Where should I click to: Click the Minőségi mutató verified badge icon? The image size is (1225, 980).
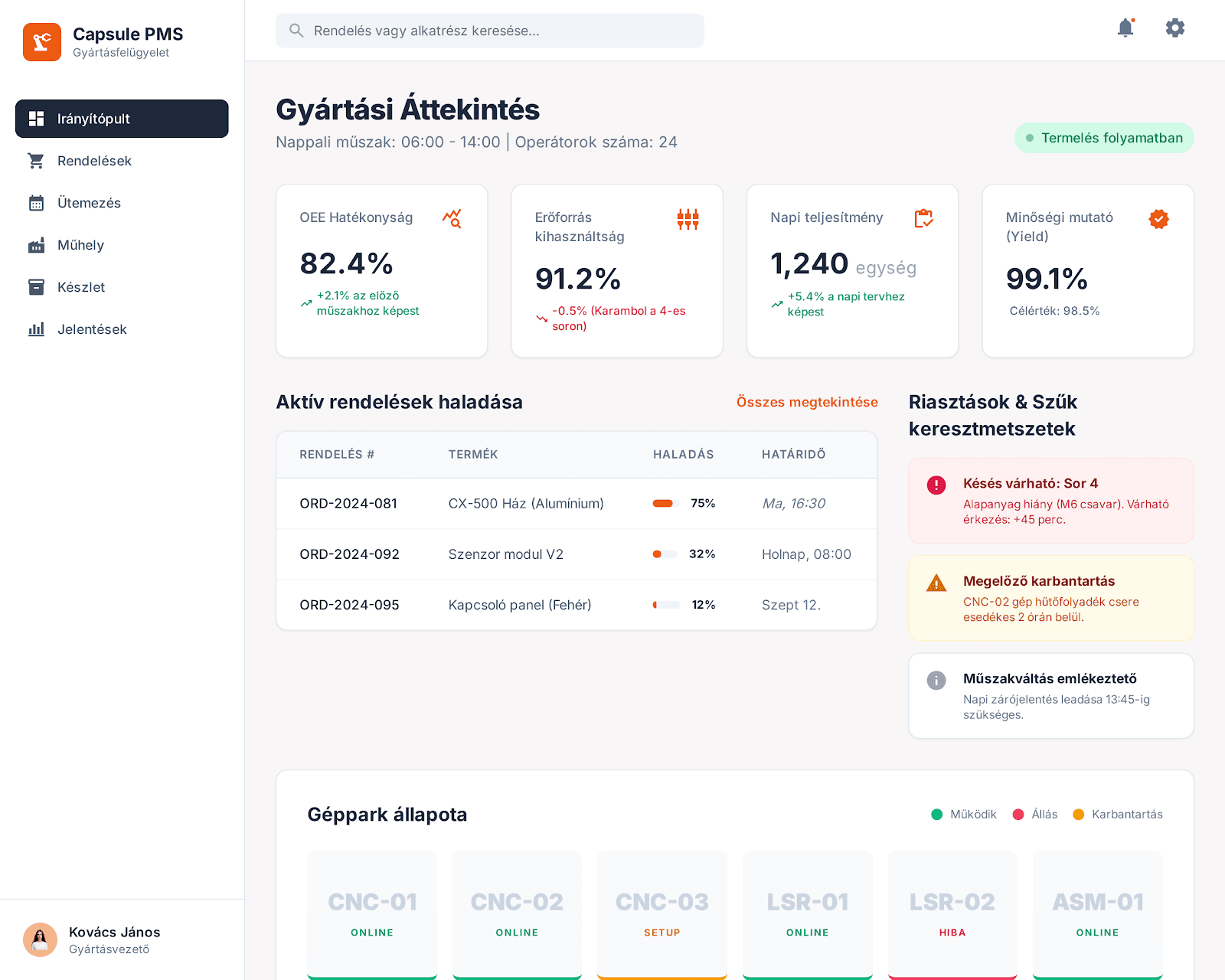coord(1158,219)
